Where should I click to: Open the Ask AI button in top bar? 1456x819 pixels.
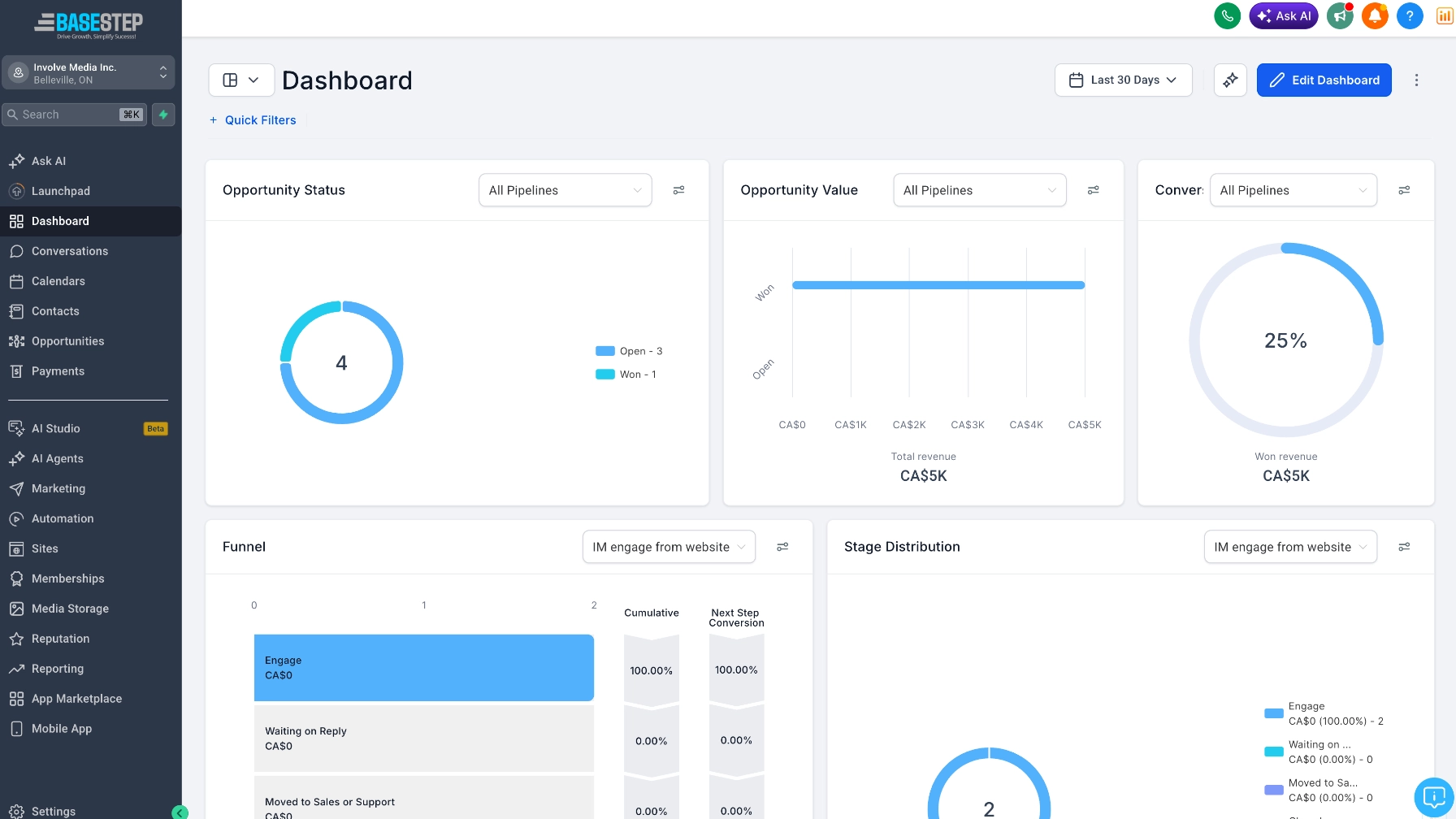click(x=1284, y=15)
